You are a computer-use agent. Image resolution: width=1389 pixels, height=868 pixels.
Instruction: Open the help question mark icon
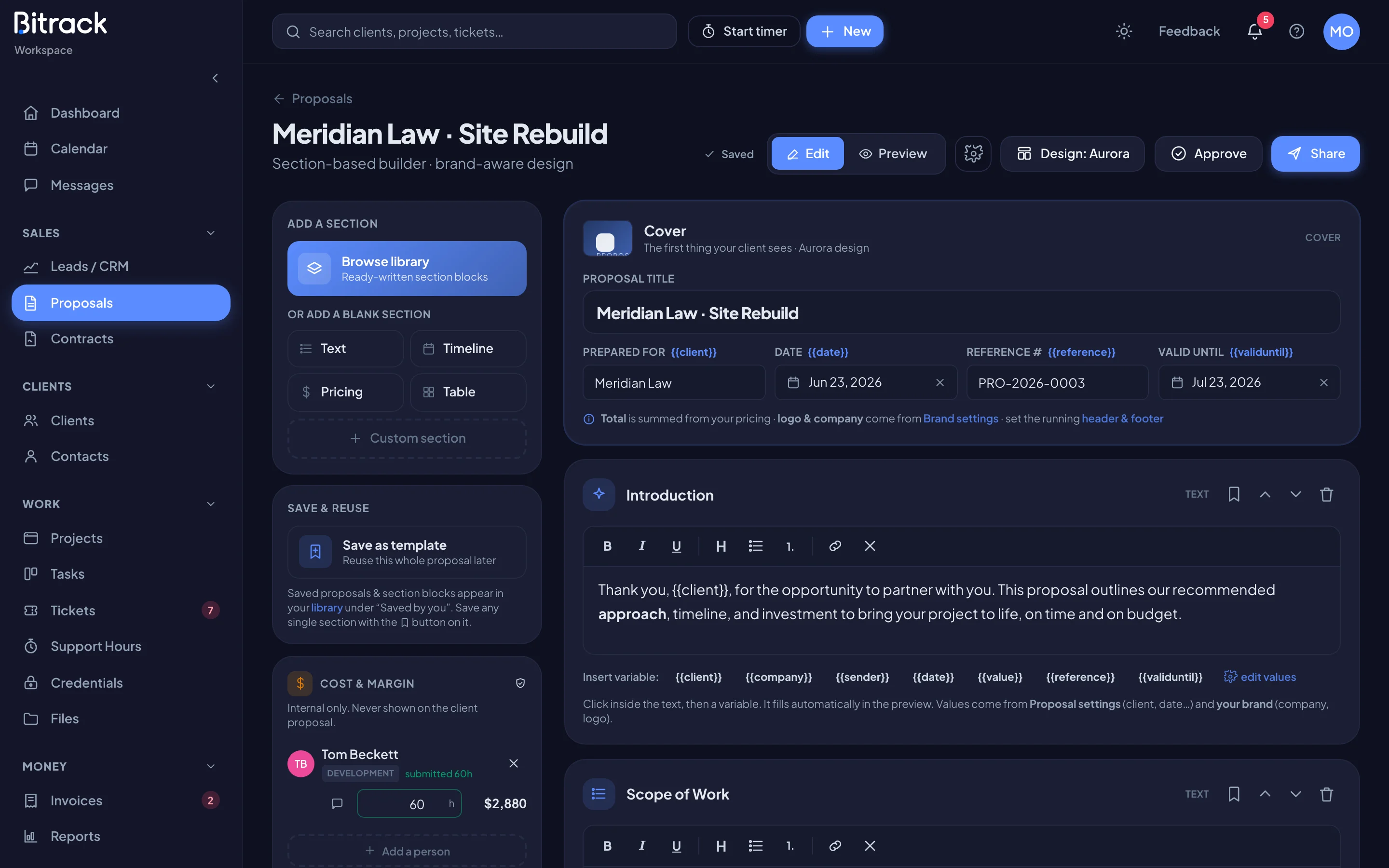pyautogui.click(x=1296, y=31)
